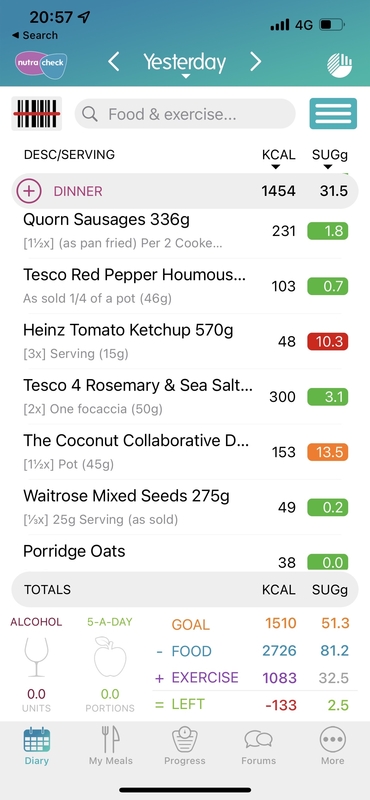This screenshot has width=370, height=800.
Task: Open the Yesterday date dropdown
Action: (x=185, y=65)
